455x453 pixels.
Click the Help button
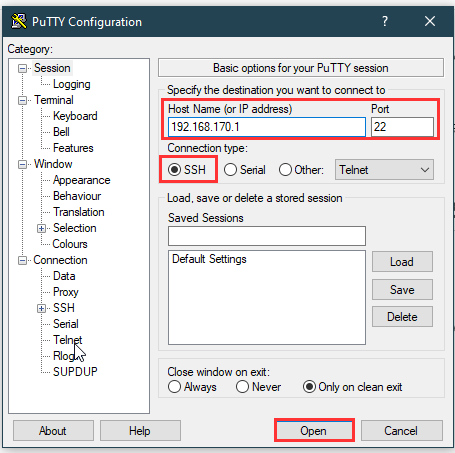click(x=140, y=431)
